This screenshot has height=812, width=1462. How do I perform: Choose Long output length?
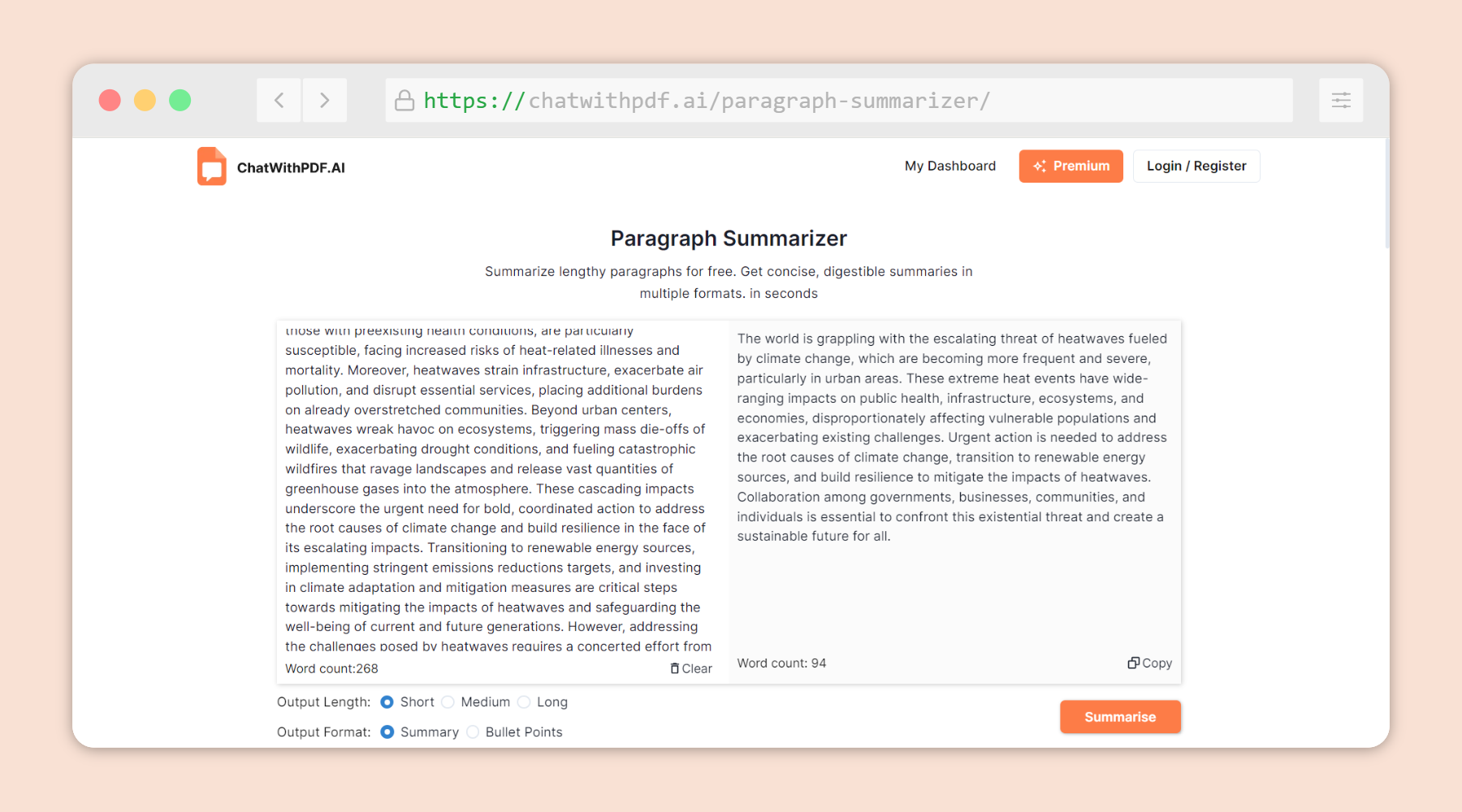coord(524,702)
